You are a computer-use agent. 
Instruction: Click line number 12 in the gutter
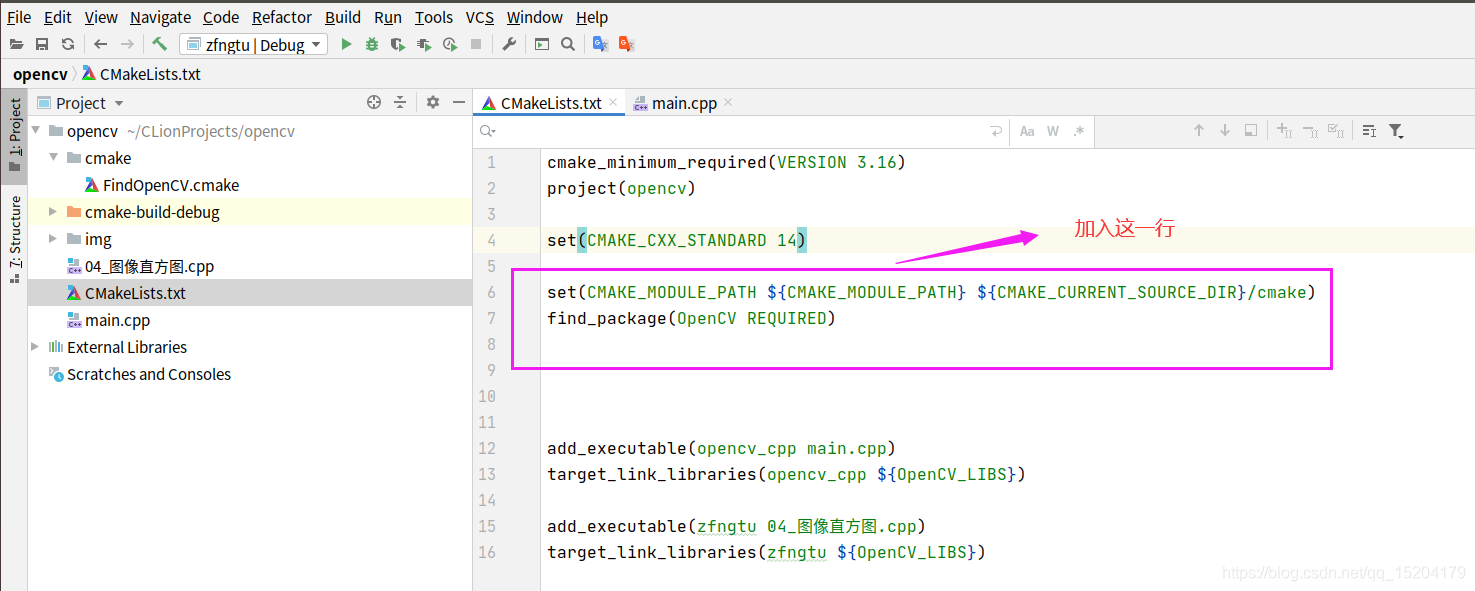pyautogui.click(x=487, y=448)
